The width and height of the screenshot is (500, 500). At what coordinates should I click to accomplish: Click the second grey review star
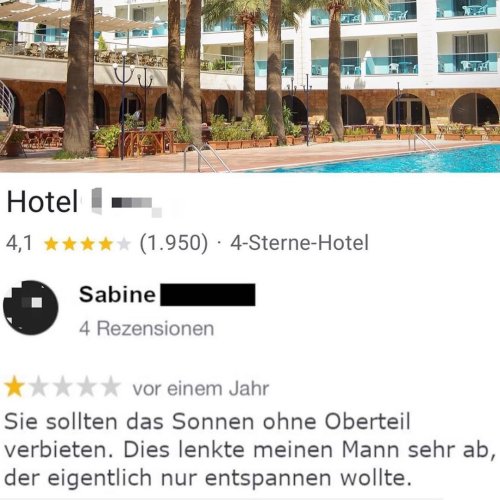[39, 387]
